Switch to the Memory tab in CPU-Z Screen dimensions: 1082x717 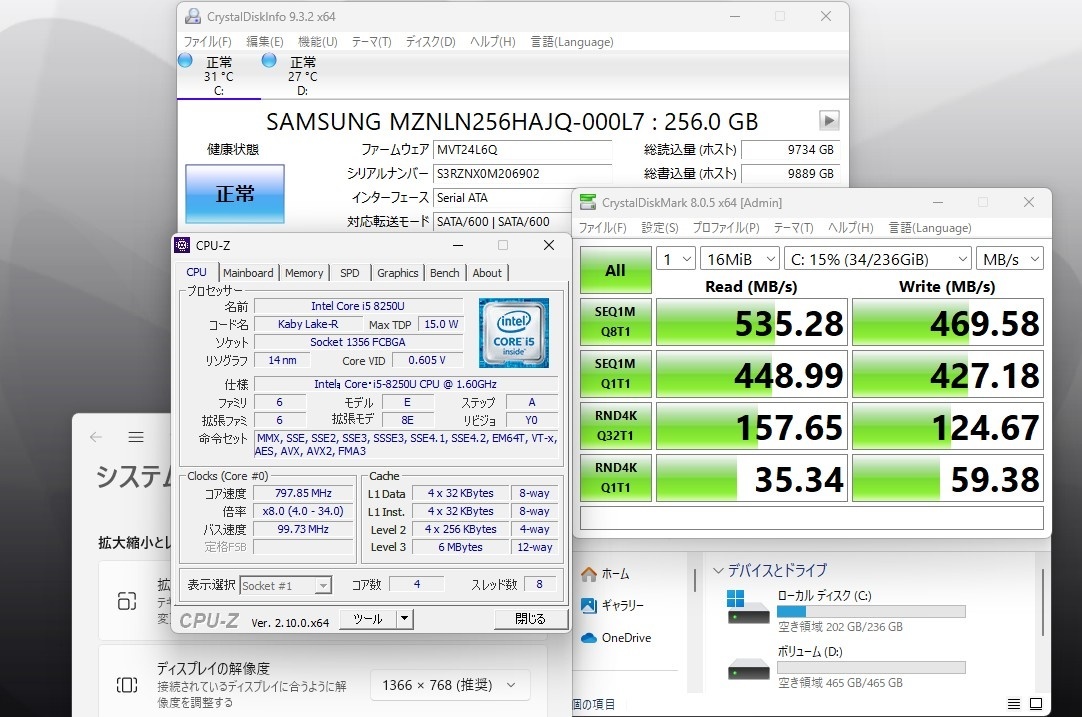click(304, 273)
